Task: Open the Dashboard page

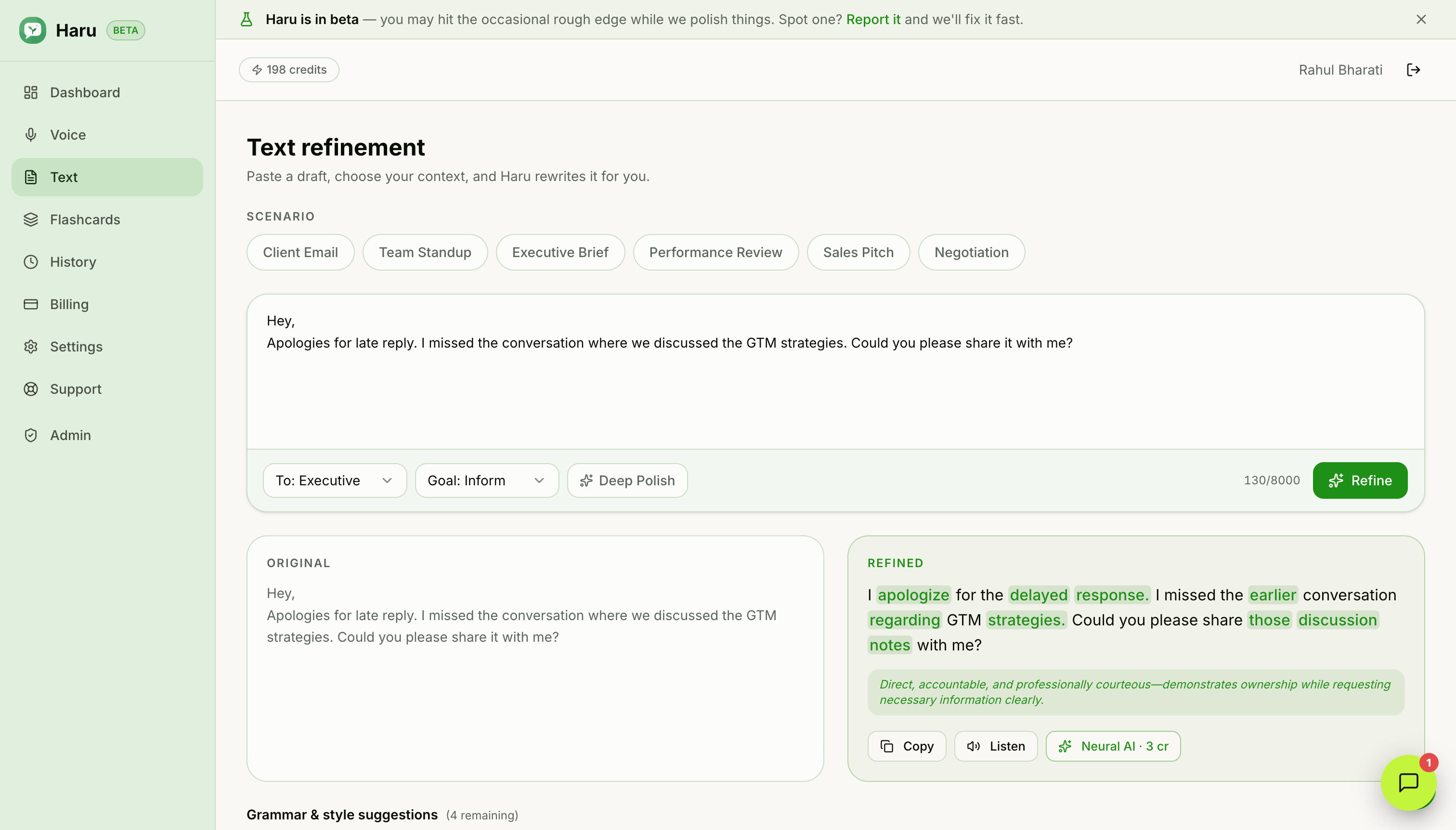Action: tap(107, 92)
